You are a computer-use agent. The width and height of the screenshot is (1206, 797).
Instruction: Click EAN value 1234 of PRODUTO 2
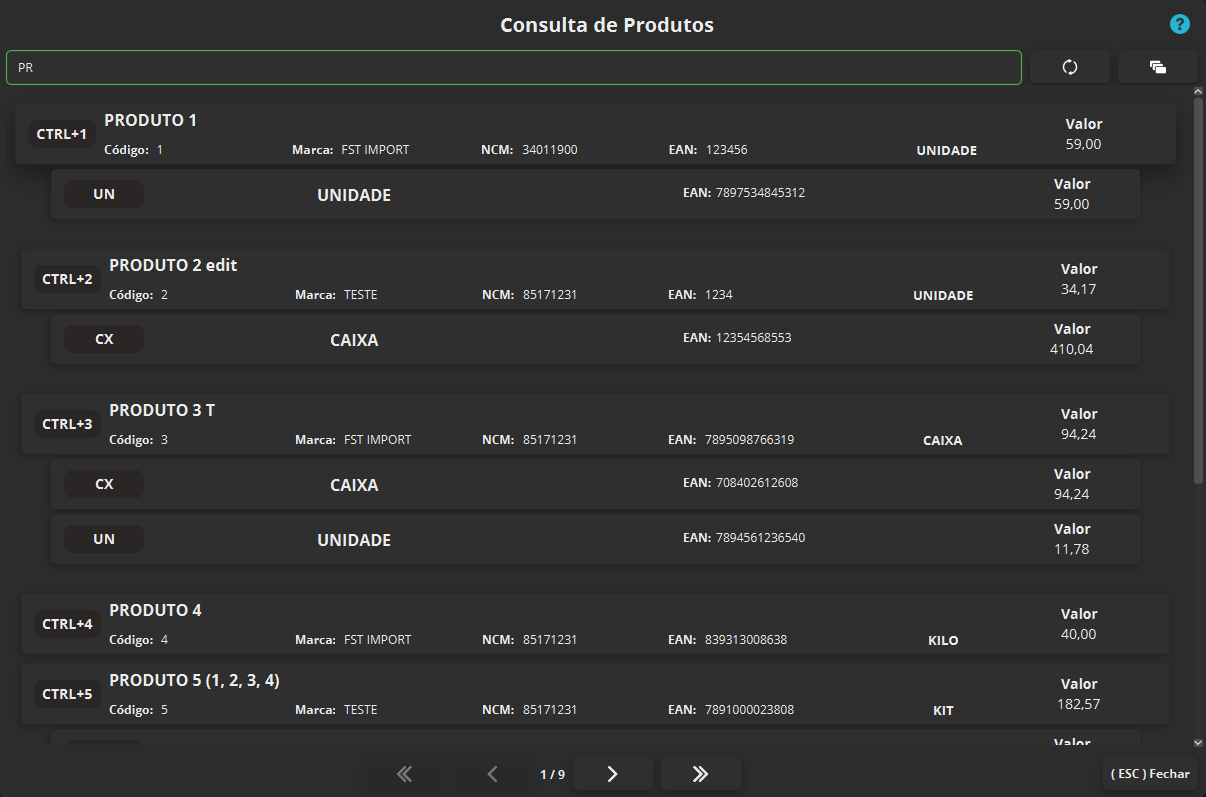point(719,295)
